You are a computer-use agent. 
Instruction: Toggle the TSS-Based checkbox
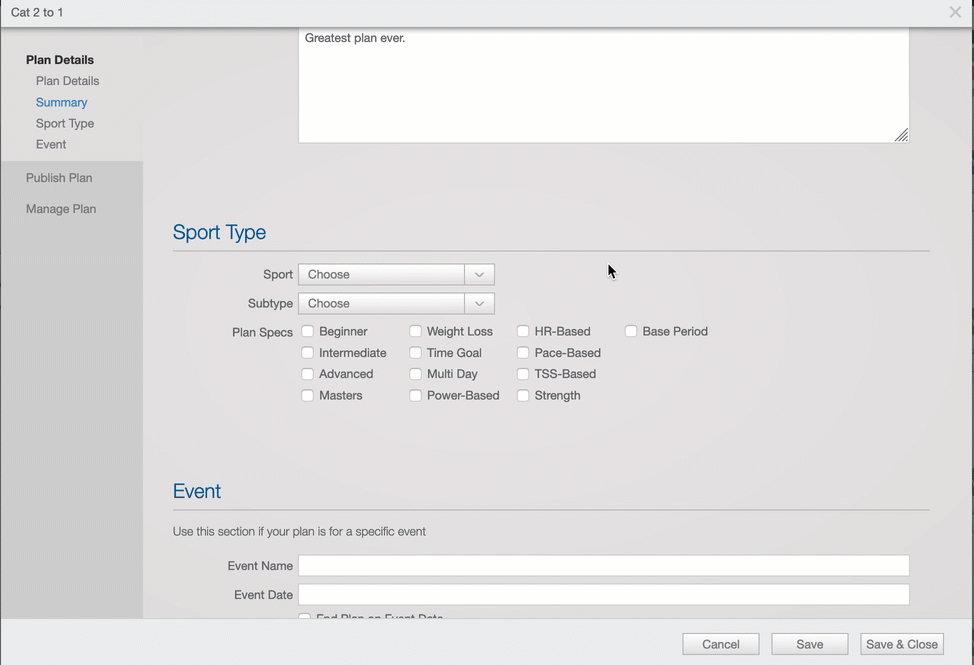coord(523,374)
